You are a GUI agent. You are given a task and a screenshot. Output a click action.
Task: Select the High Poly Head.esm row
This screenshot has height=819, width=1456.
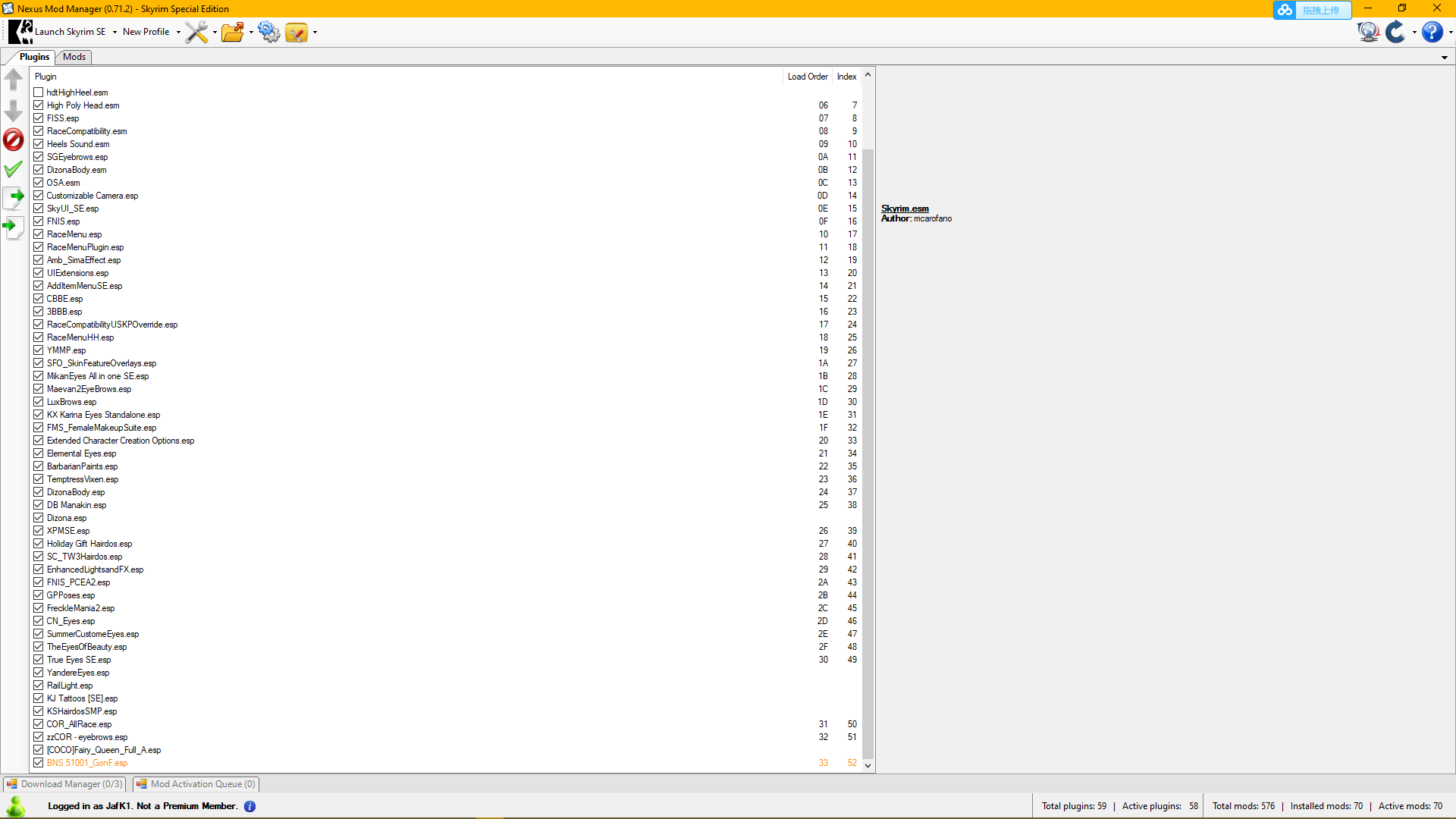[x=446, y=105]
